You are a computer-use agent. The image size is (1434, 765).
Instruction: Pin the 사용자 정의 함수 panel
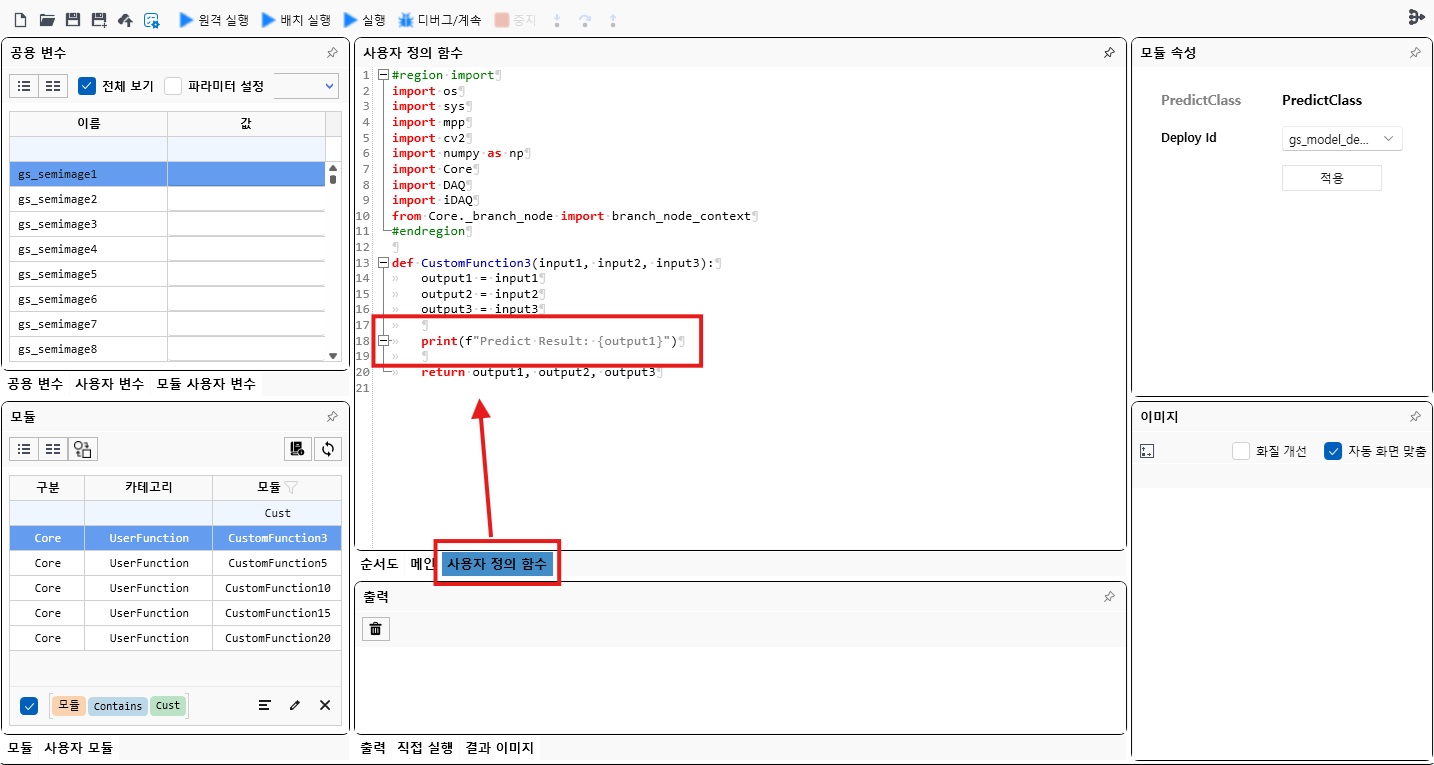click(x=1108, y=52)
